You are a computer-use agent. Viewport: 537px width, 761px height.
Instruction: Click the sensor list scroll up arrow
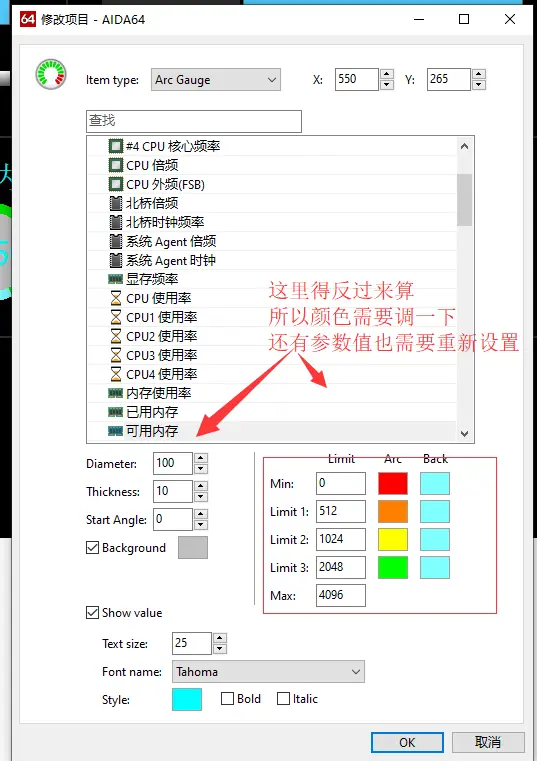point(465,146)
